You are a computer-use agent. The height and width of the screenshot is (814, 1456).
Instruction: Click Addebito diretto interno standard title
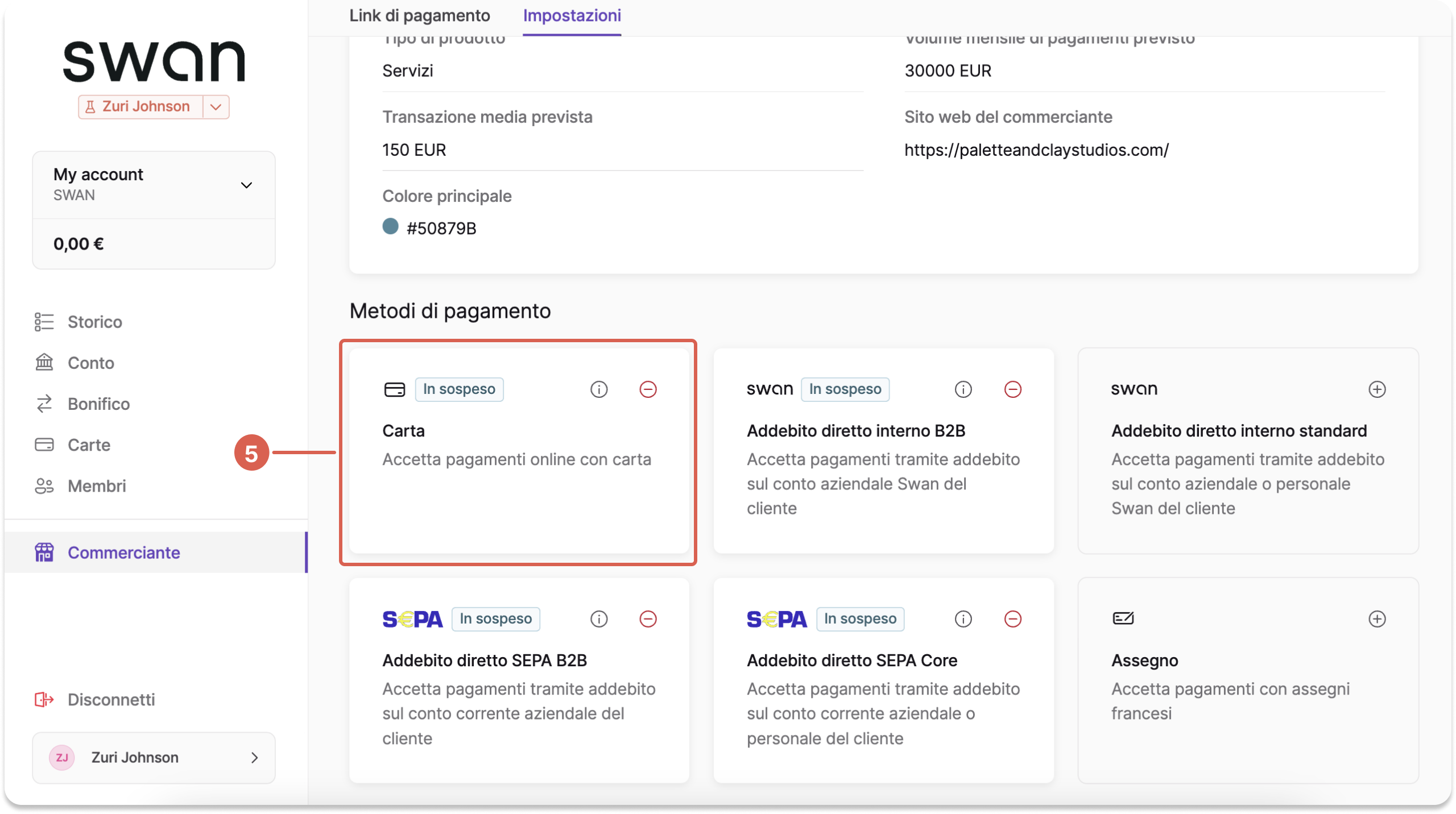[1239, 431]
